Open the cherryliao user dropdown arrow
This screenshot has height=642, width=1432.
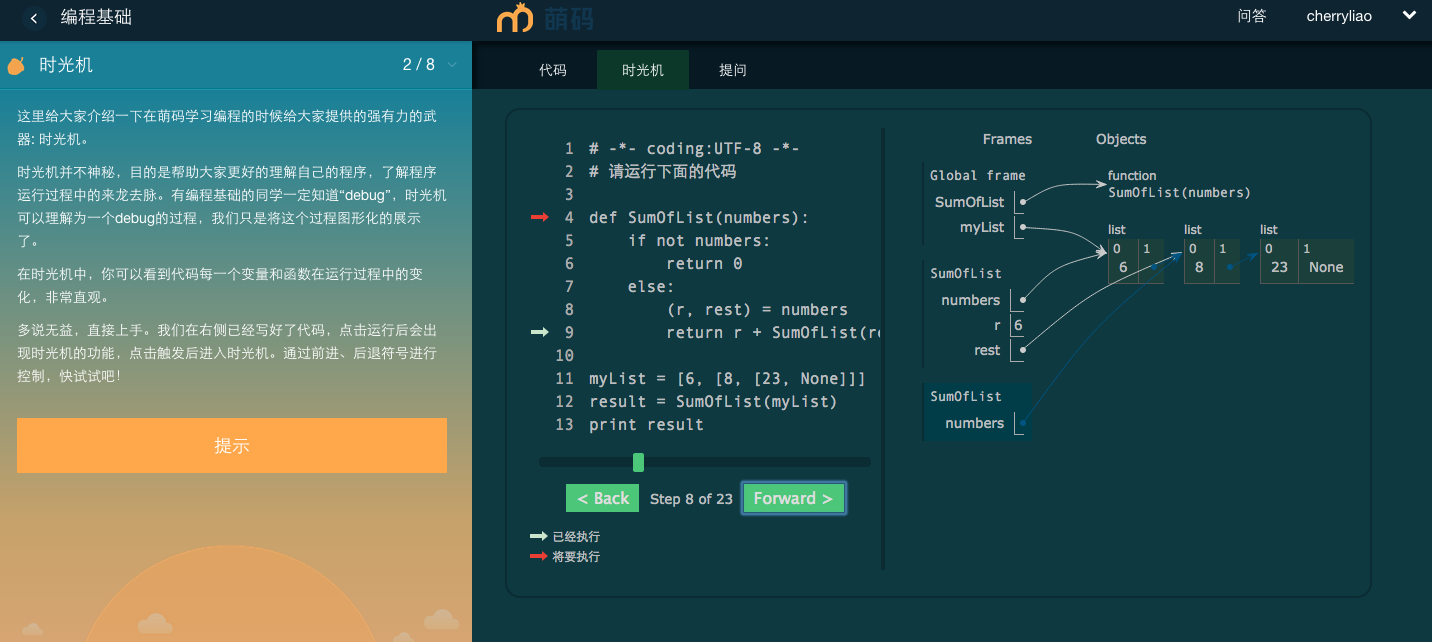1409,16
